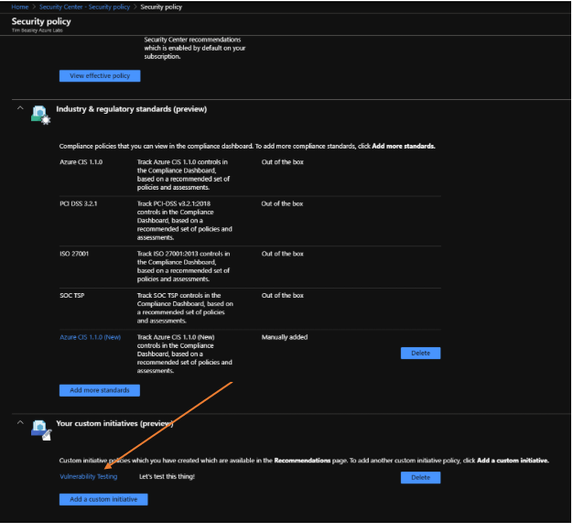Collapse Your custom initiatives section
This screenshot has height=524, width=573.
[20, 422]
